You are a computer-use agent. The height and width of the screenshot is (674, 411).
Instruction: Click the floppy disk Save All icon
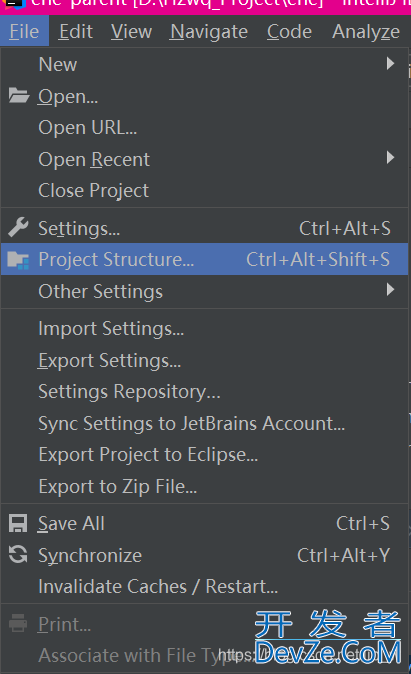click(x=18, y=524)
